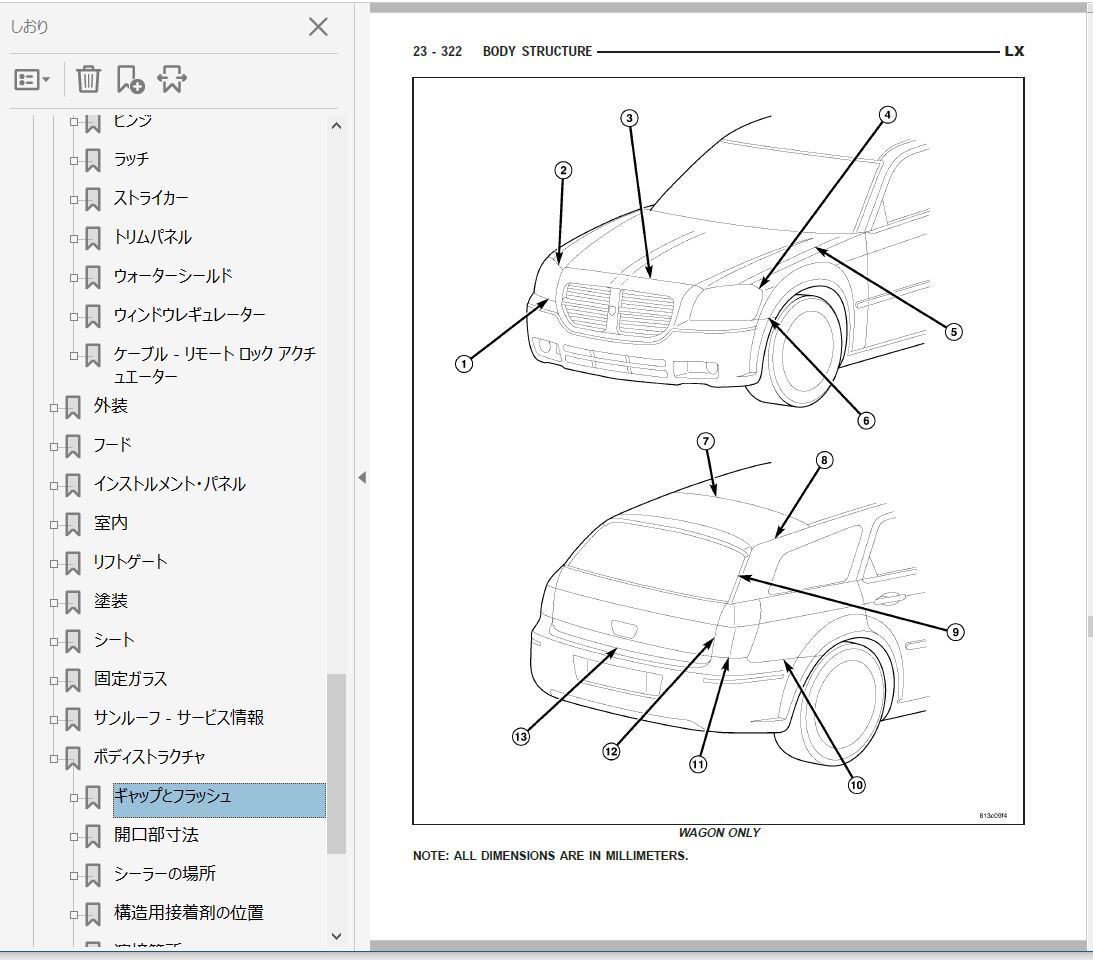The image size is (1093, 960).
Task: Click the bookmark icon beside ウィンドウレギュレーター
Action: point(93,317)
